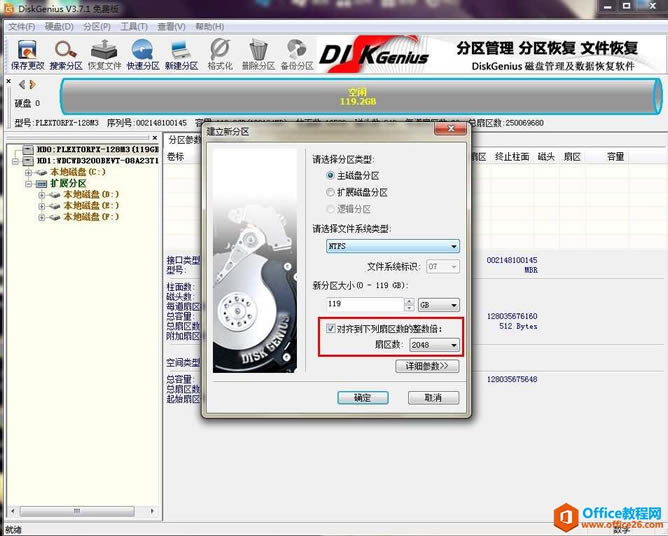Open the 工具(T) menu

(x=134, y=27)
